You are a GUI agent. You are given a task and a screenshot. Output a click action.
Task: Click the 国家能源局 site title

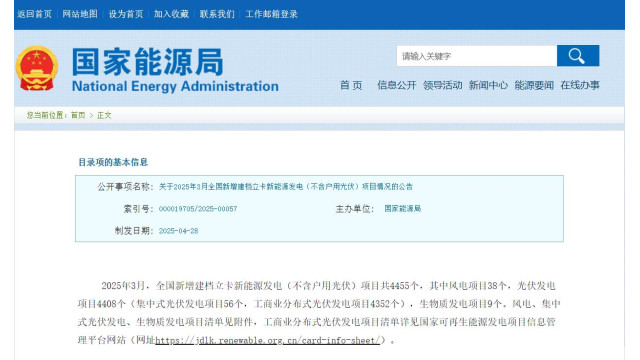click(148, 62)
